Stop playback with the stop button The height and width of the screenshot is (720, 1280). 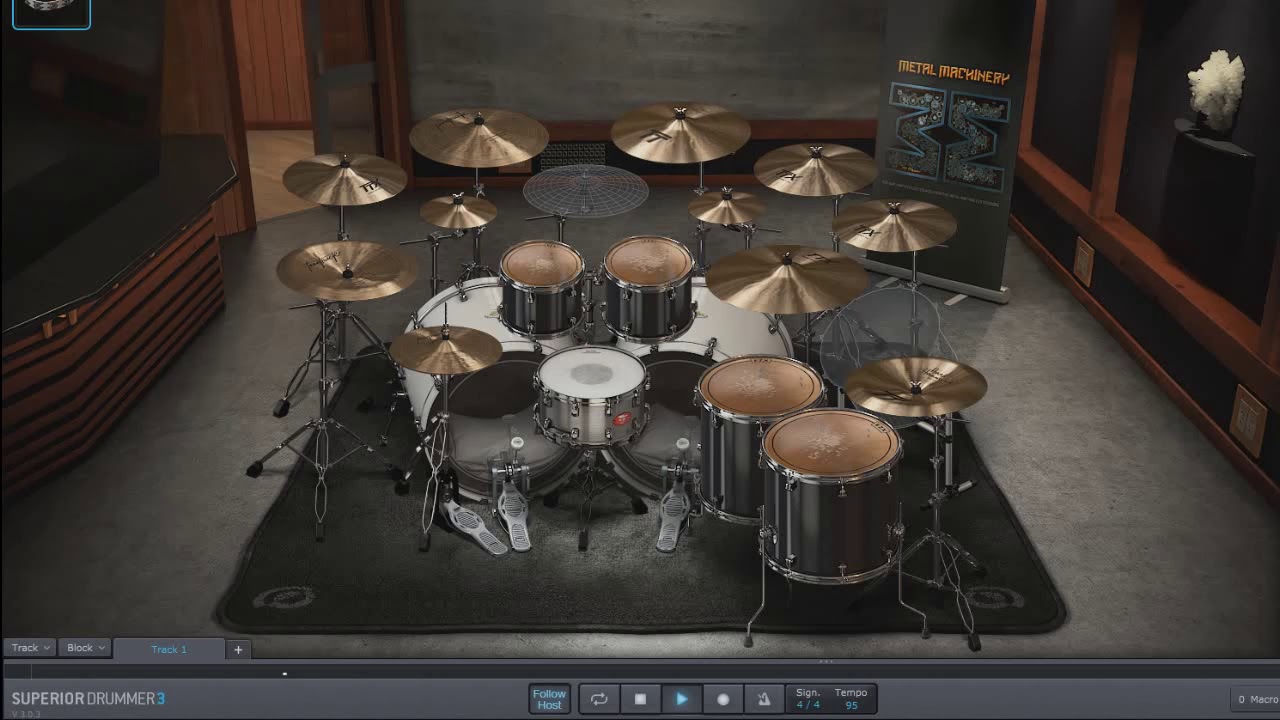click(x=640, y=699)
